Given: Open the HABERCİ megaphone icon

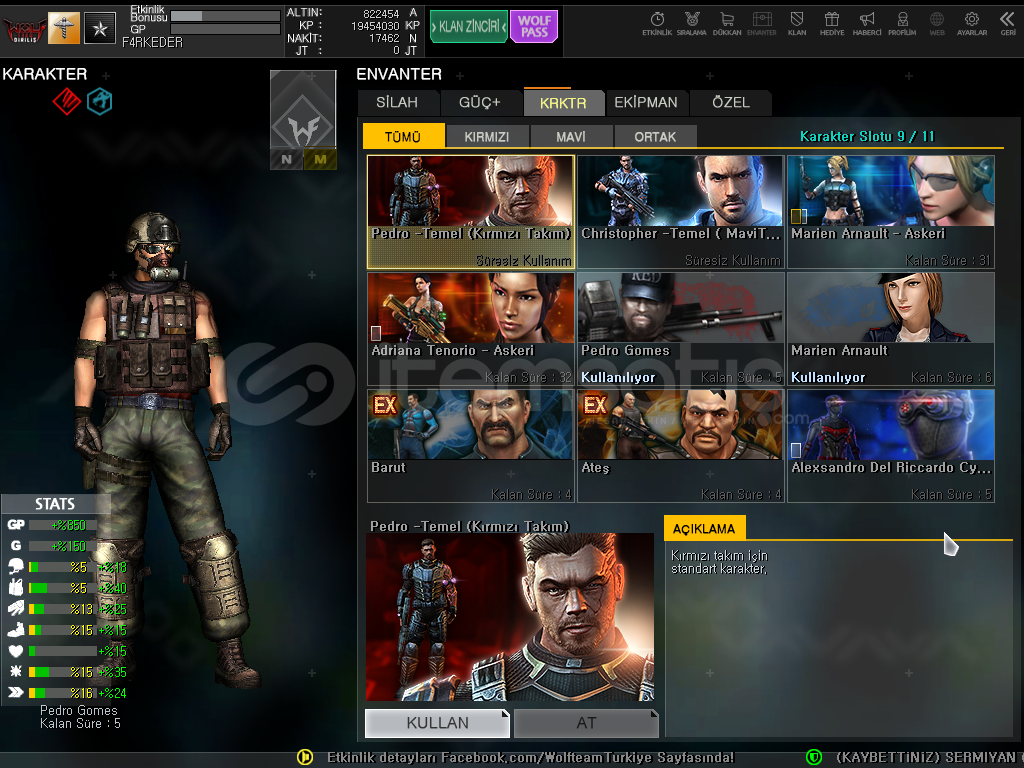Looking at the screenshot, I should tap(867, 24).
